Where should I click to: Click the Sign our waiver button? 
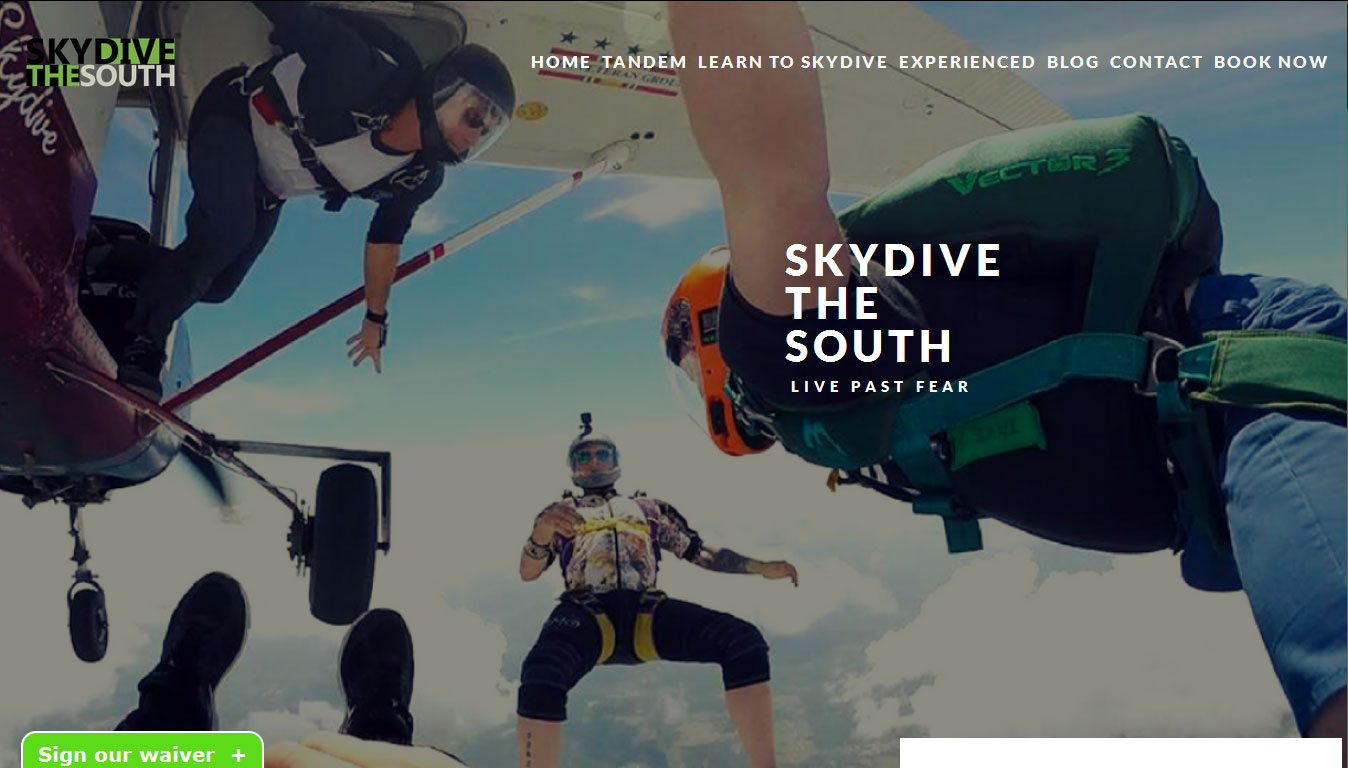point(142,751)
